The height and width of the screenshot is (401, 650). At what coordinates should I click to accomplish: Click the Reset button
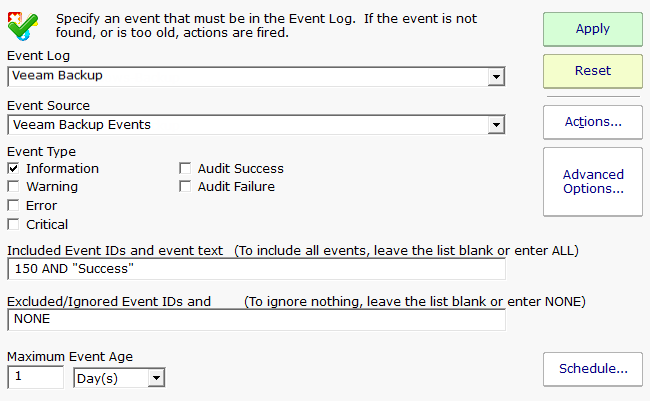click(x=593, y=71)
